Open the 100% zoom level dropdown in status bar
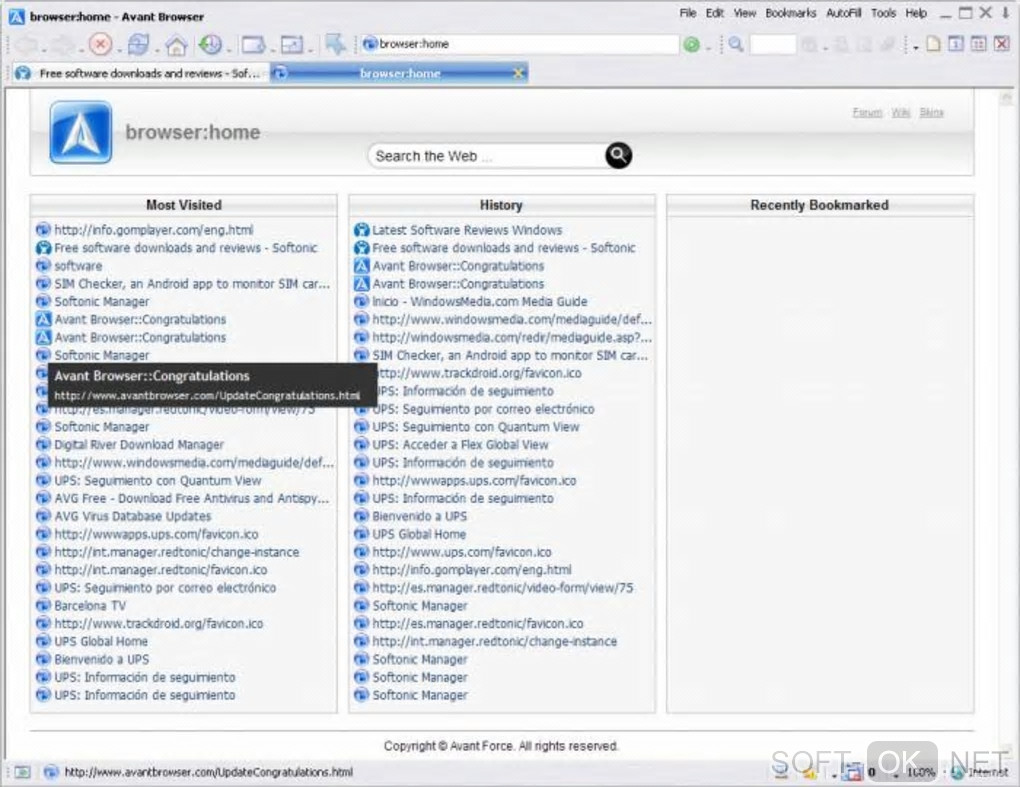Image resolution: width=1020 pixels, height=787 pixels. [x=920, y=772]
